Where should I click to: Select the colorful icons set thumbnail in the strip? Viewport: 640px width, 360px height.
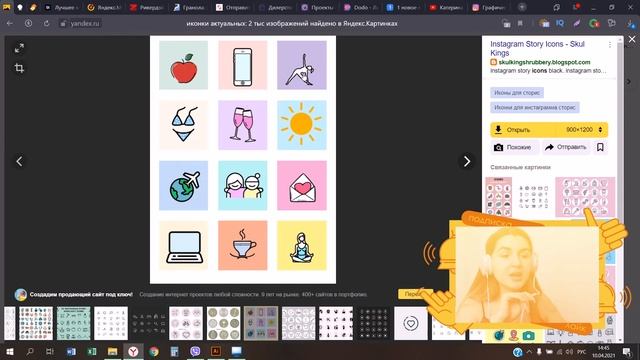36,323
